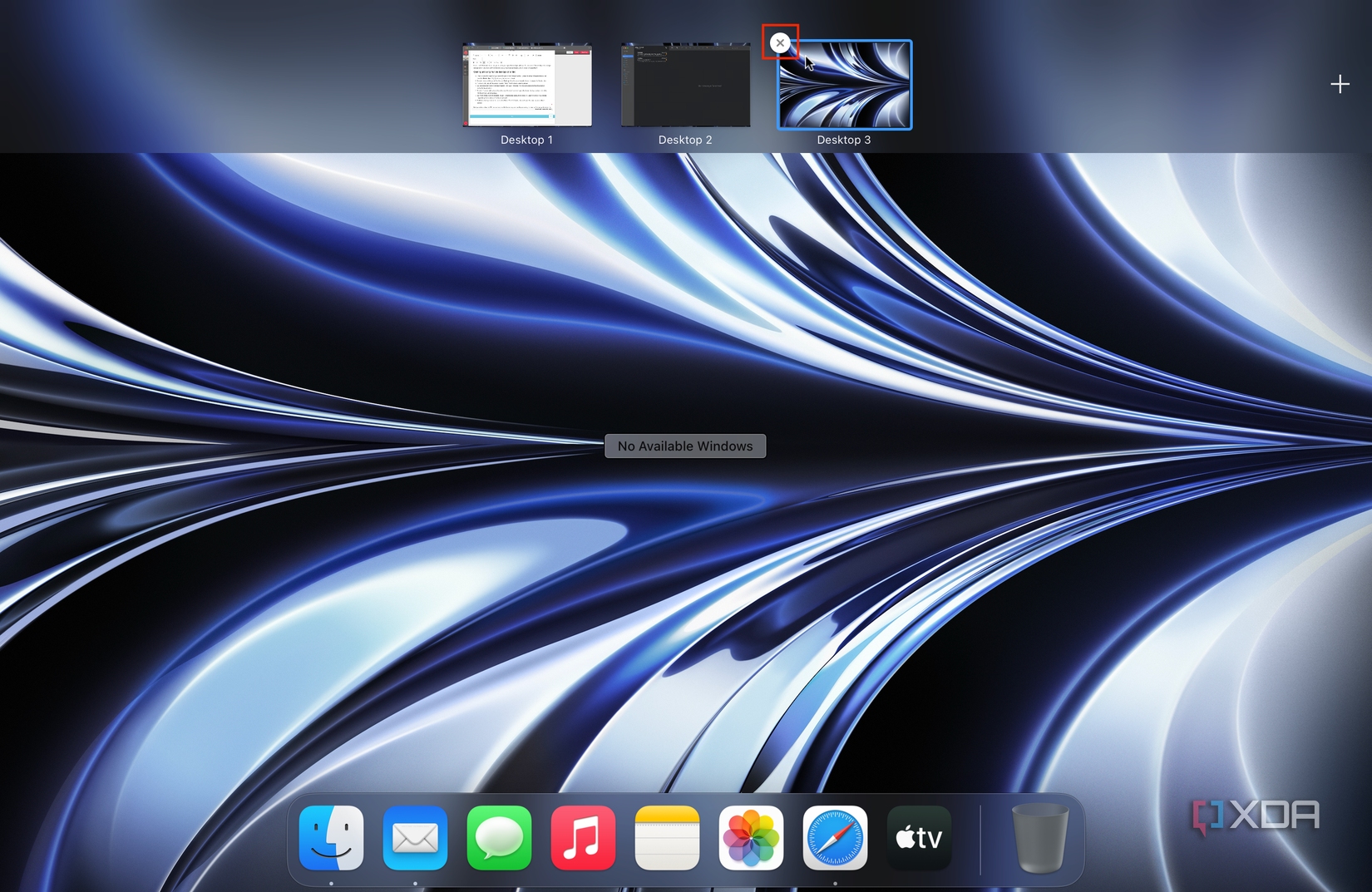The width and height of the screenshot is (1372, 892).
Task: Launch the Mail app
Action: [415, 838]
